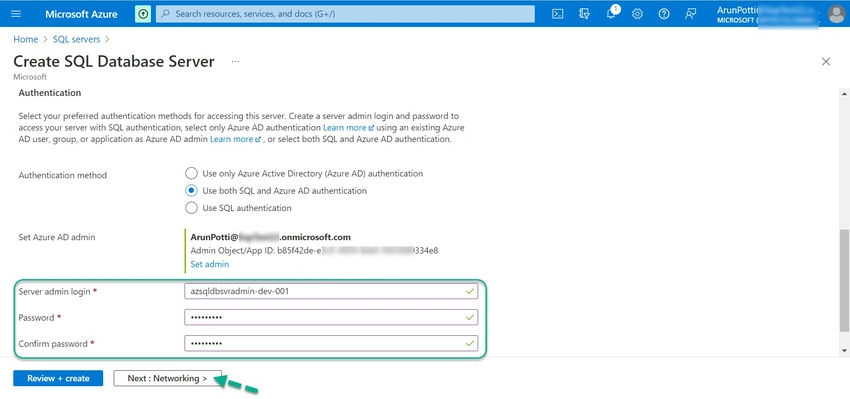This screenshot has width=850, height=399.
Task: Click the Create SQL Database Server title
Action: point(114,61)
